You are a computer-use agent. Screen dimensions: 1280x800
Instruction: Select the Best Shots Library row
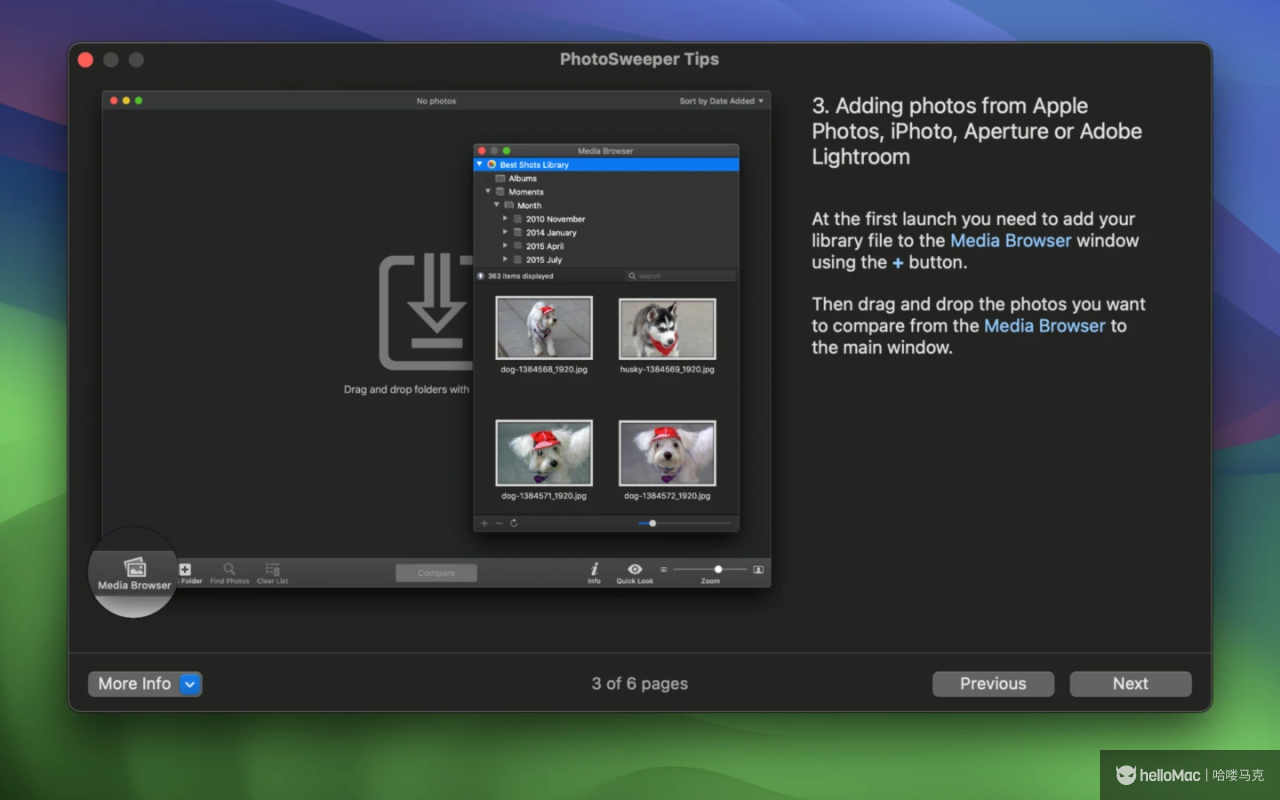(x=606, y=164)
